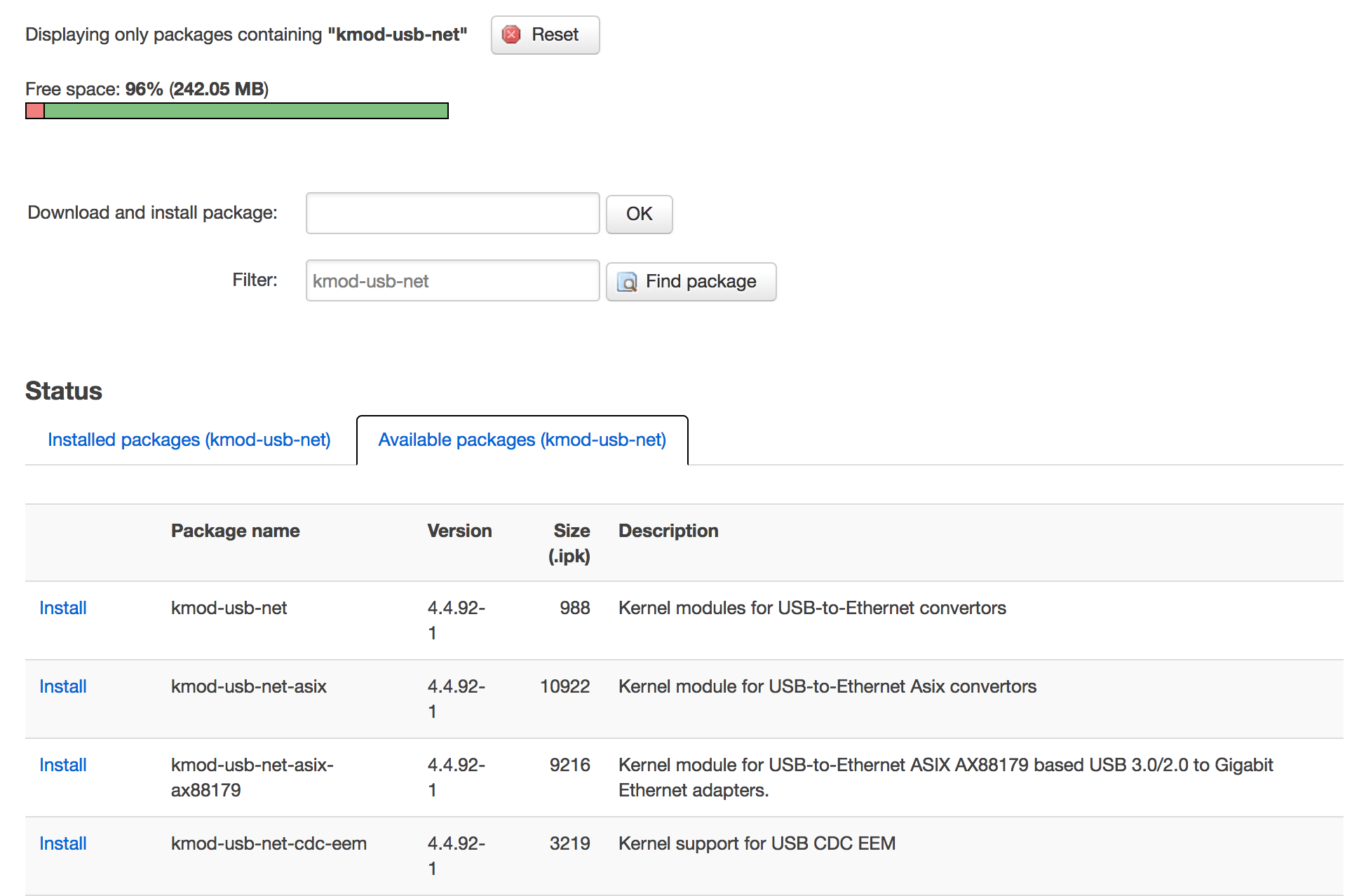Click the Version column header
Screen dimensions: 1352x896
coord(459,531)
